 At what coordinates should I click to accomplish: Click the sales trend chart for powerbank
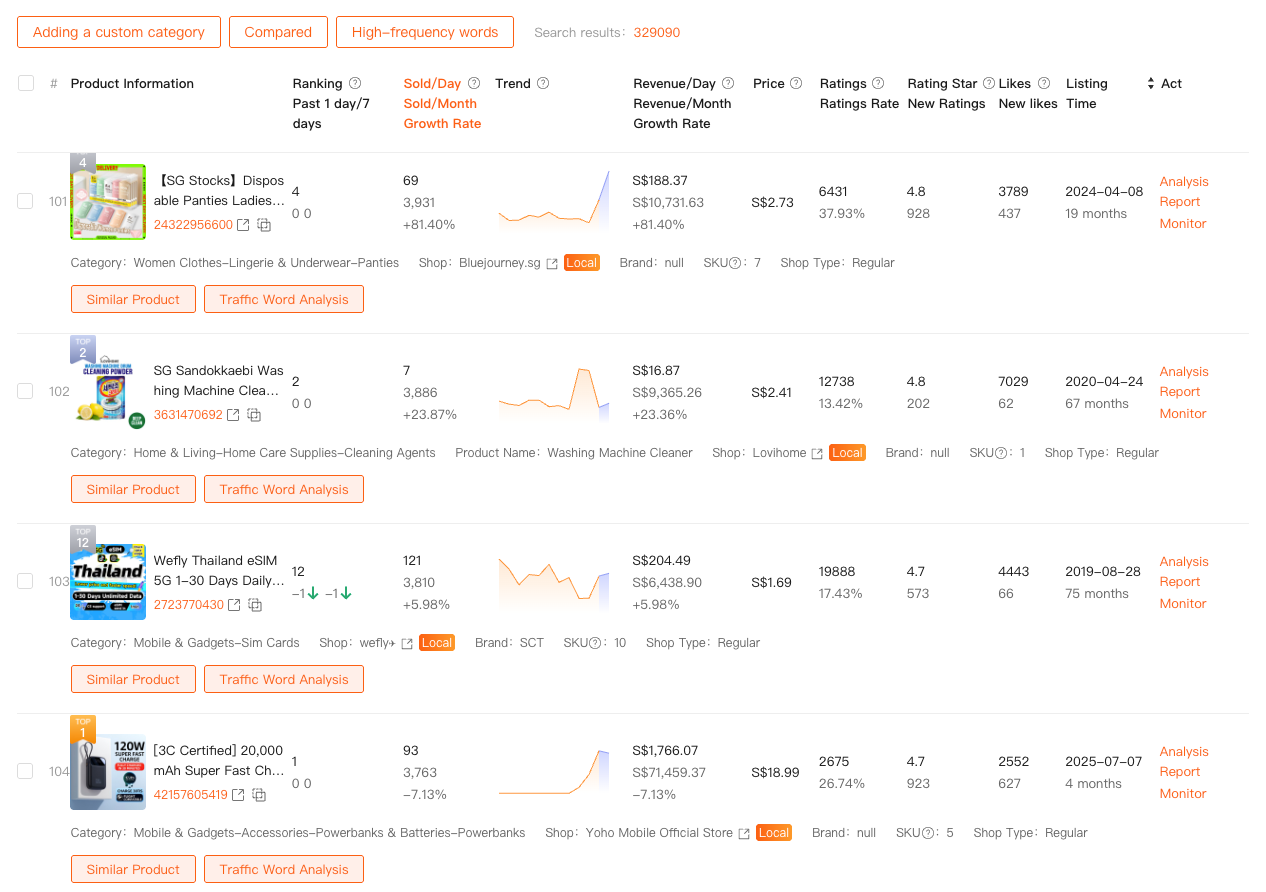pyautogui.click(x=553, y=771)
